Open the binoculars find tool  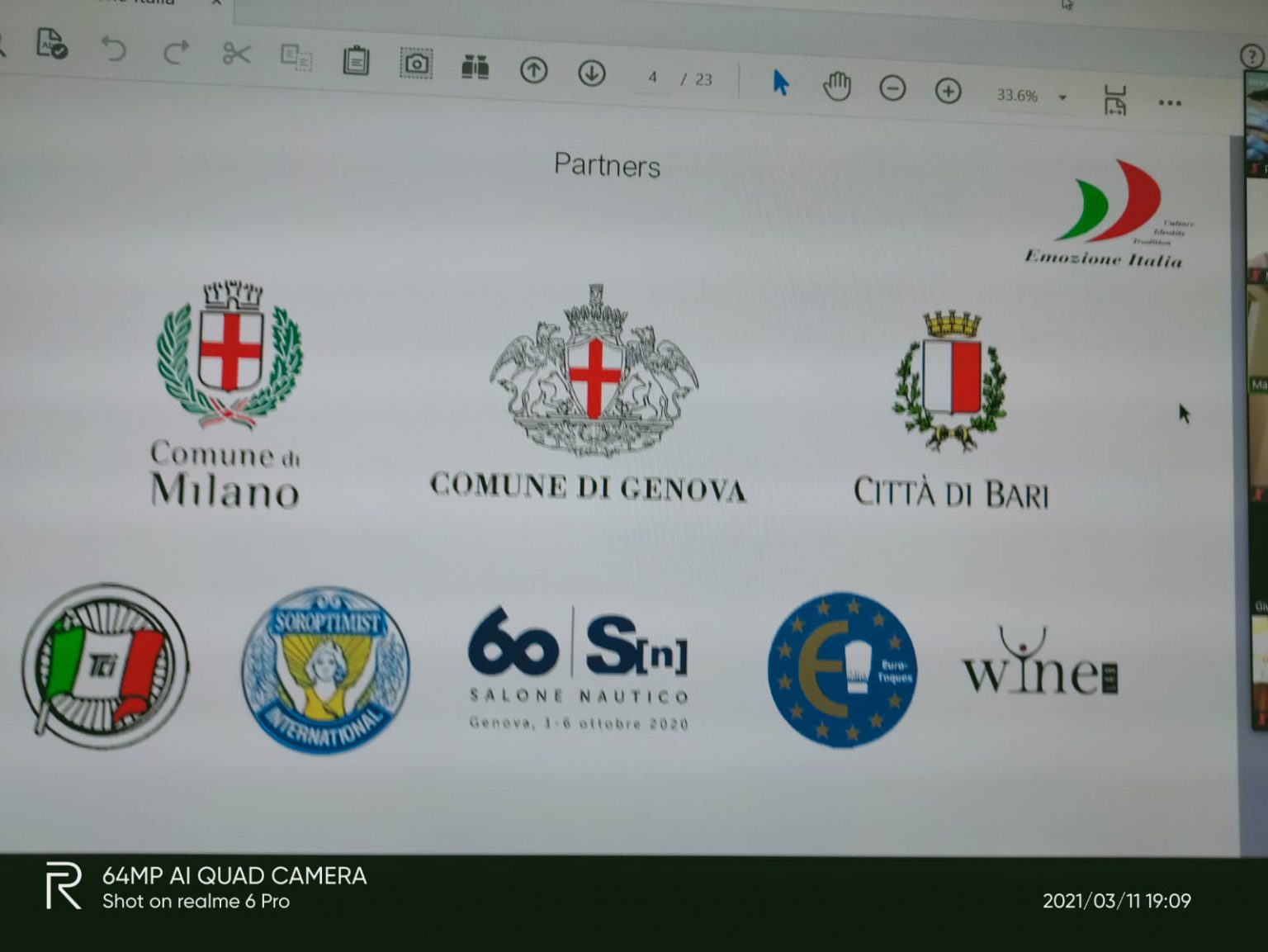[x=475, y=67]
